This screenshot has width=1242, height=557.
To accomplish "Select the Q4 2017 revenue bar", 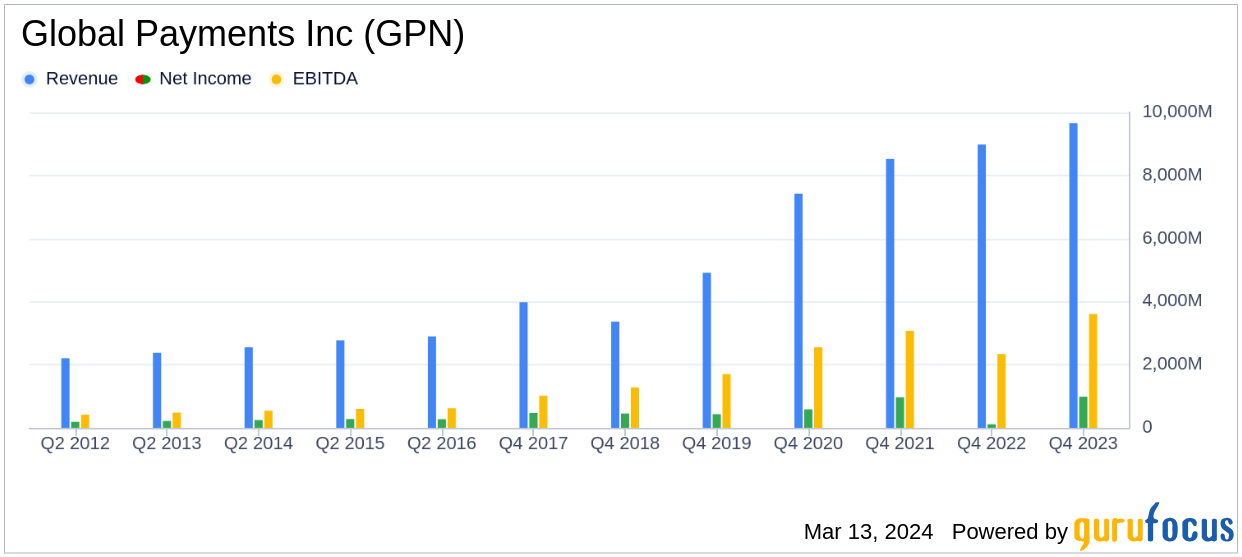I will coord(523,365).
